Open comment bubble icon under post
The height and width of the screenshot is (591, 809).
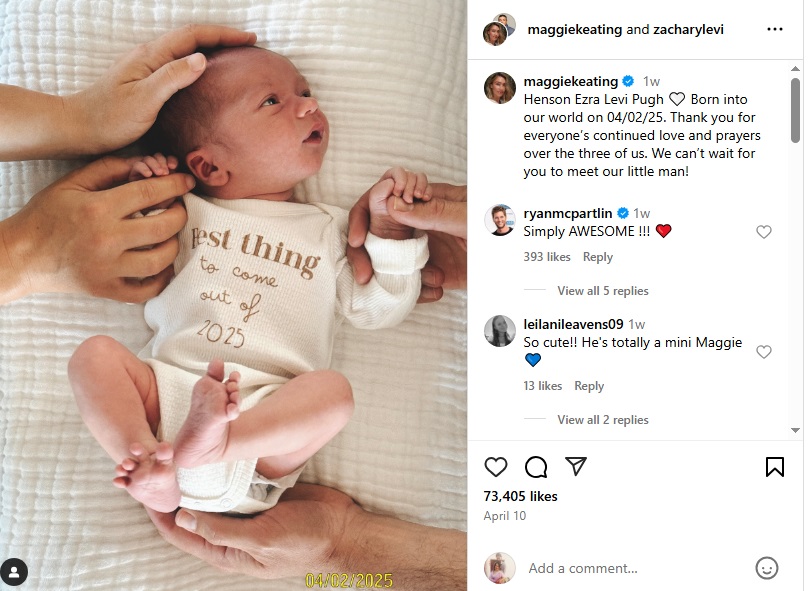point(536,467)
